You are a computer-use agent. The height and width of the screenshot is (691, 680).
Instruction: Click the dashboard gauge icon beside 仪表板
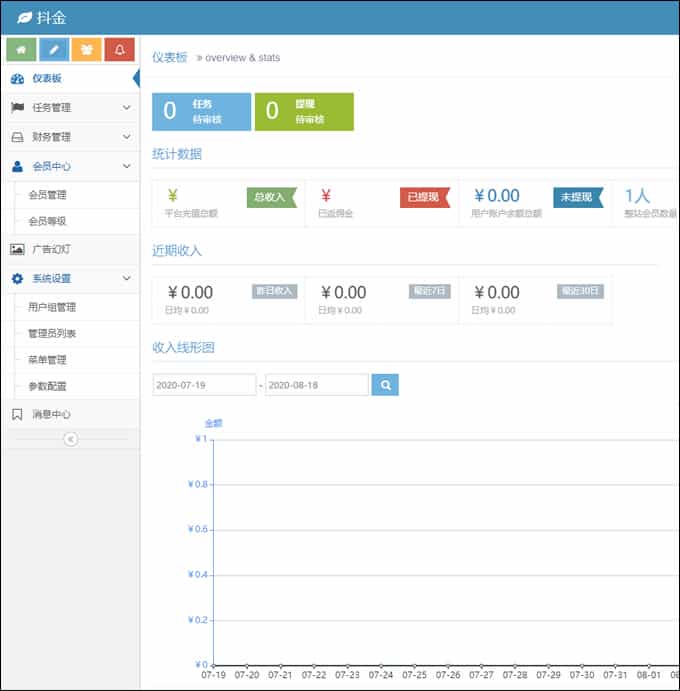point(17,78)
